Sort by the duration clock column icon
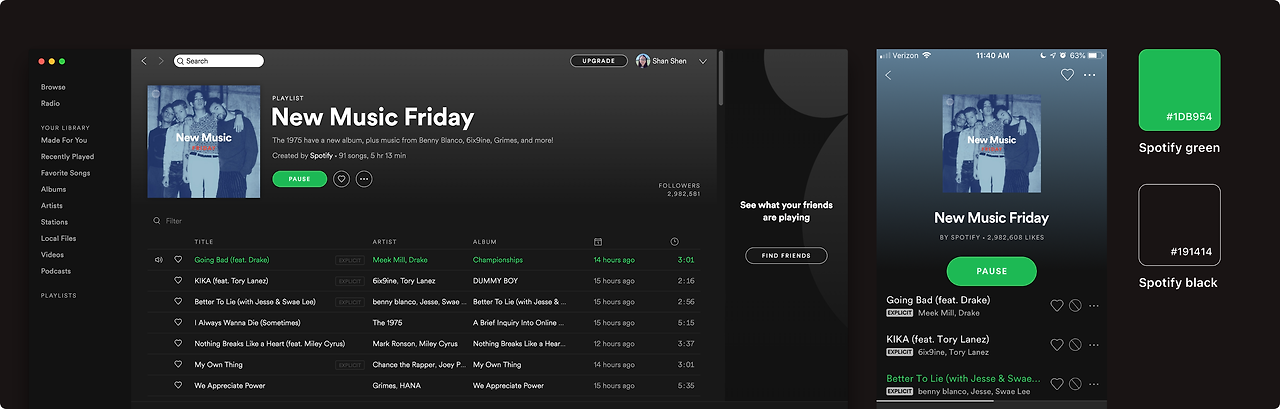This screenshot has width=1280, height=409. coord(674,242)
